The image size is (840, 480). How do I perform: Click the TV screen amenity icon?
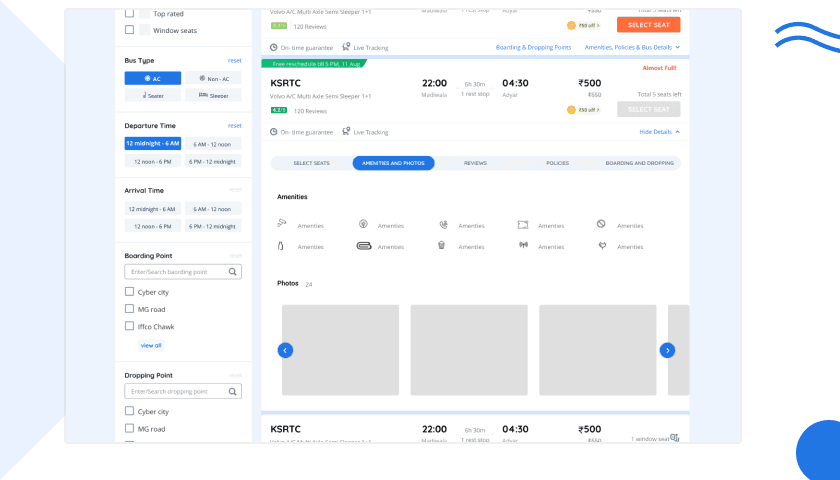(x=523, y=225)
